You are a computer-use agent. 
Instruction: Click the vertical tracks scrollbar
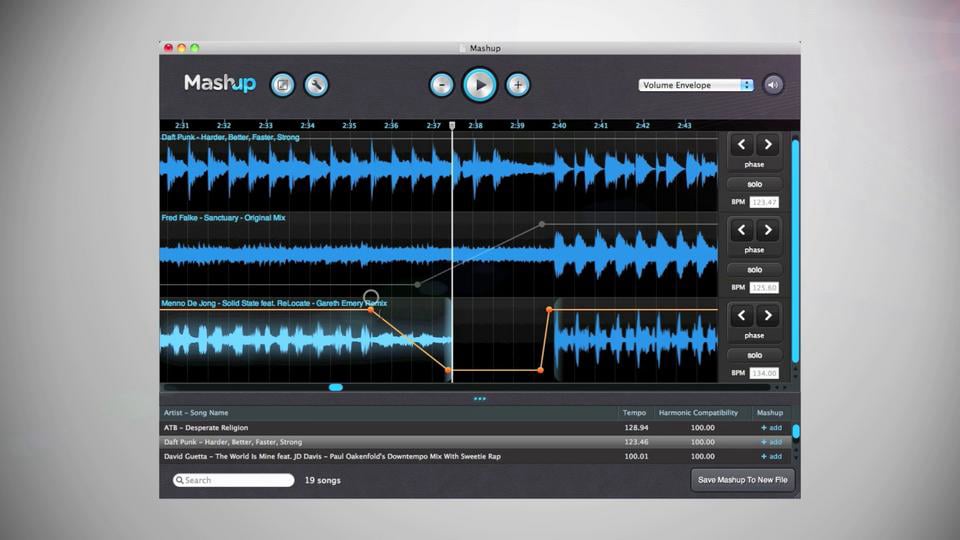click(x=795, y=251)
